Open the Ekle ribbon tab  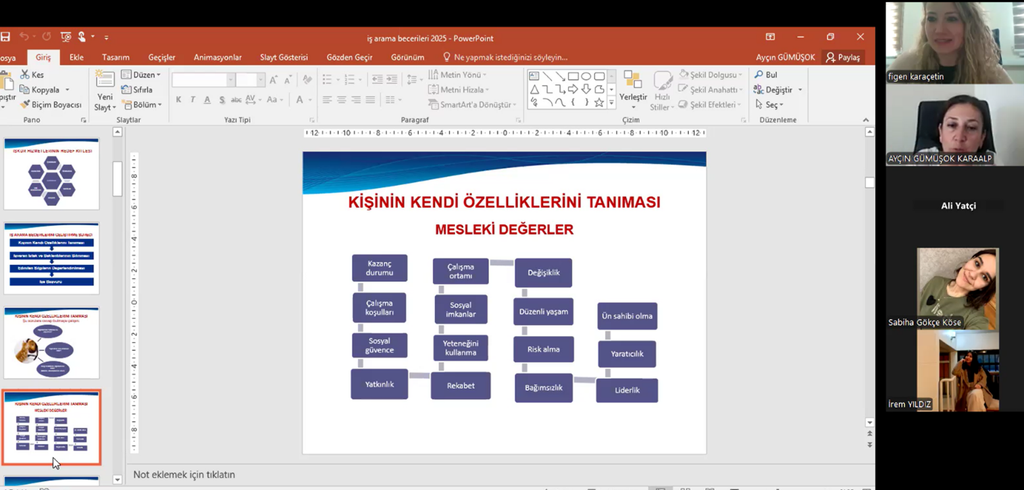click(x=76, y=57)
